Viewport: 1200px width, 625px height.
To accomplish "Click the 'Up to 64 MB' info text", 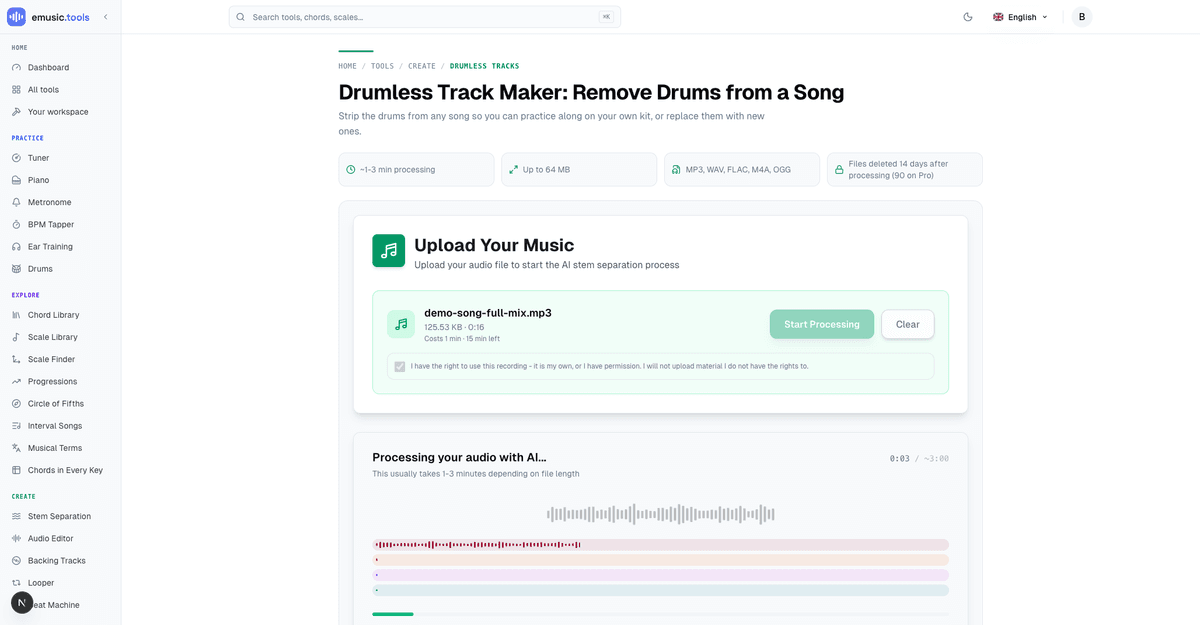I will tap(546, 170).
